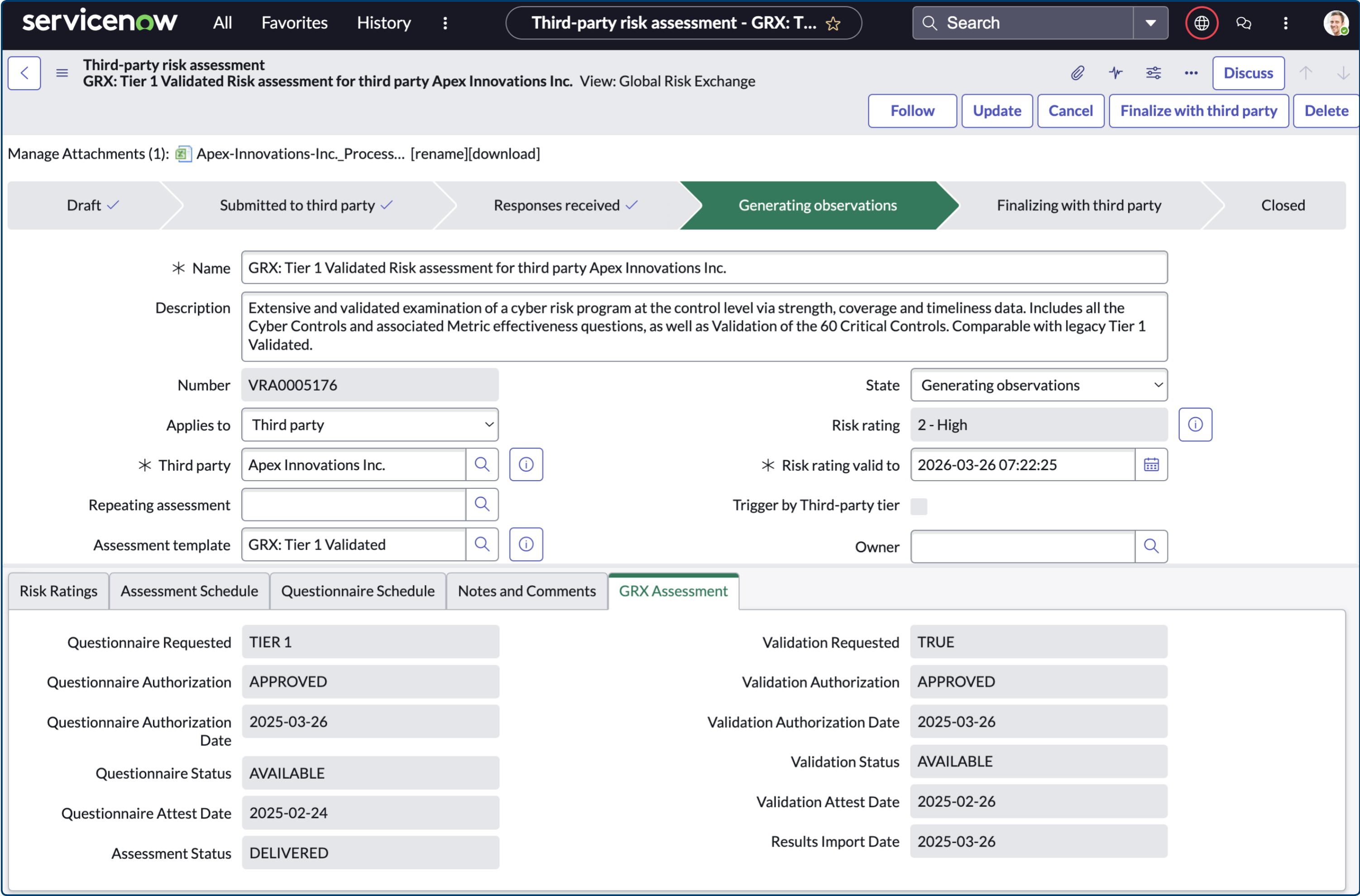
Task: Click the Excel attachment file icon
Action: [x=183, y=154]
